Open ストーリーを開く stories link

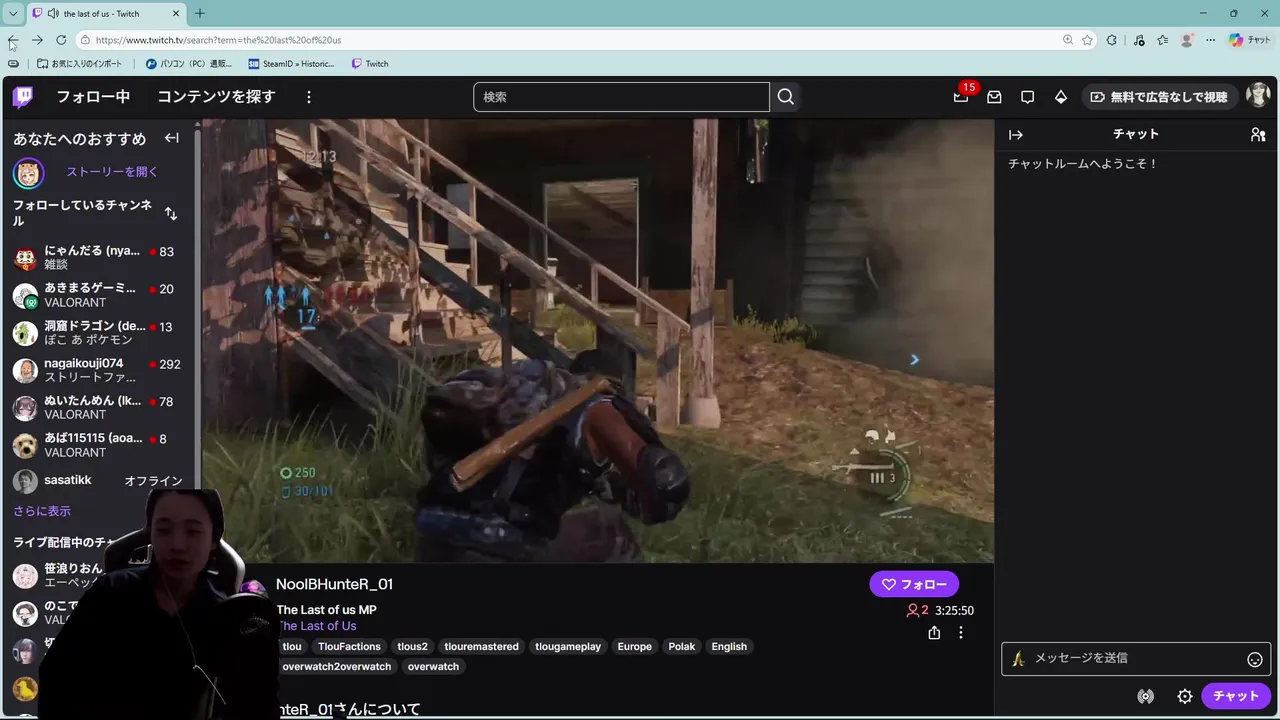pos(112,172)
